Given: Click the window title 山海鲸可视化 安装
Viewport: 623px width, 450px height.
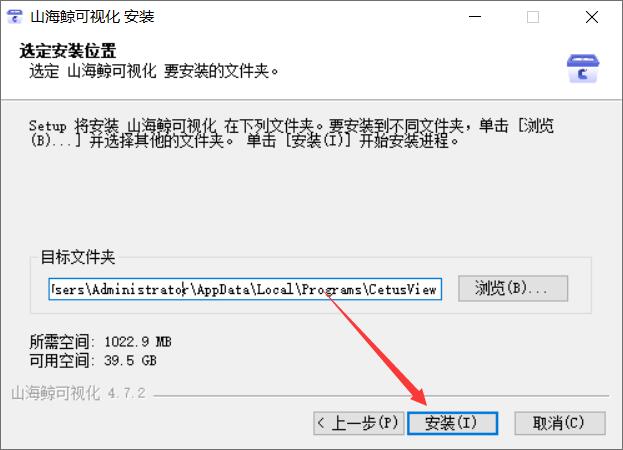Looking at the screenshot, I should click(x=92, y=17).
